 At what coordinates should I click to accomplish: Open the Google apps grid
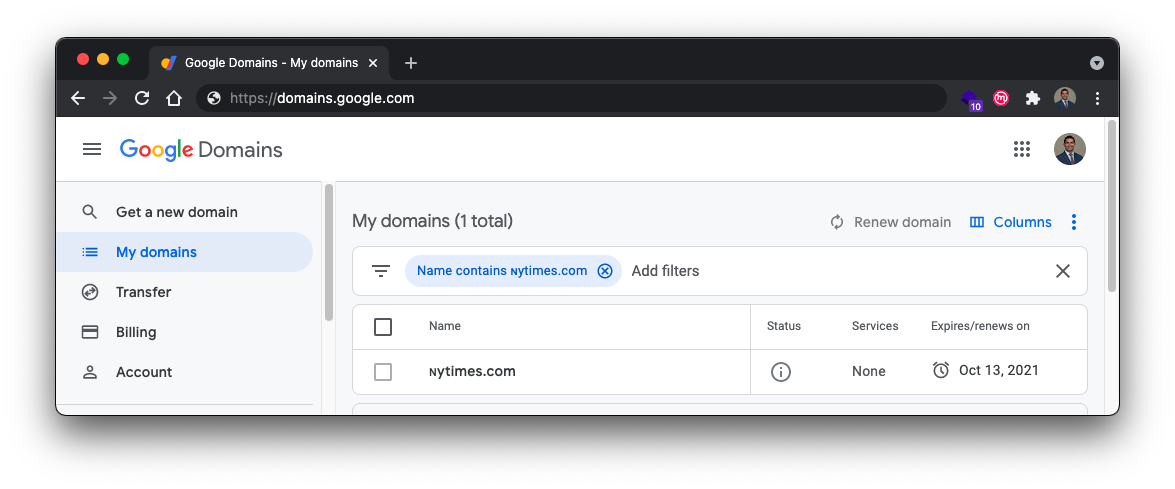(x=1021, y=150)
